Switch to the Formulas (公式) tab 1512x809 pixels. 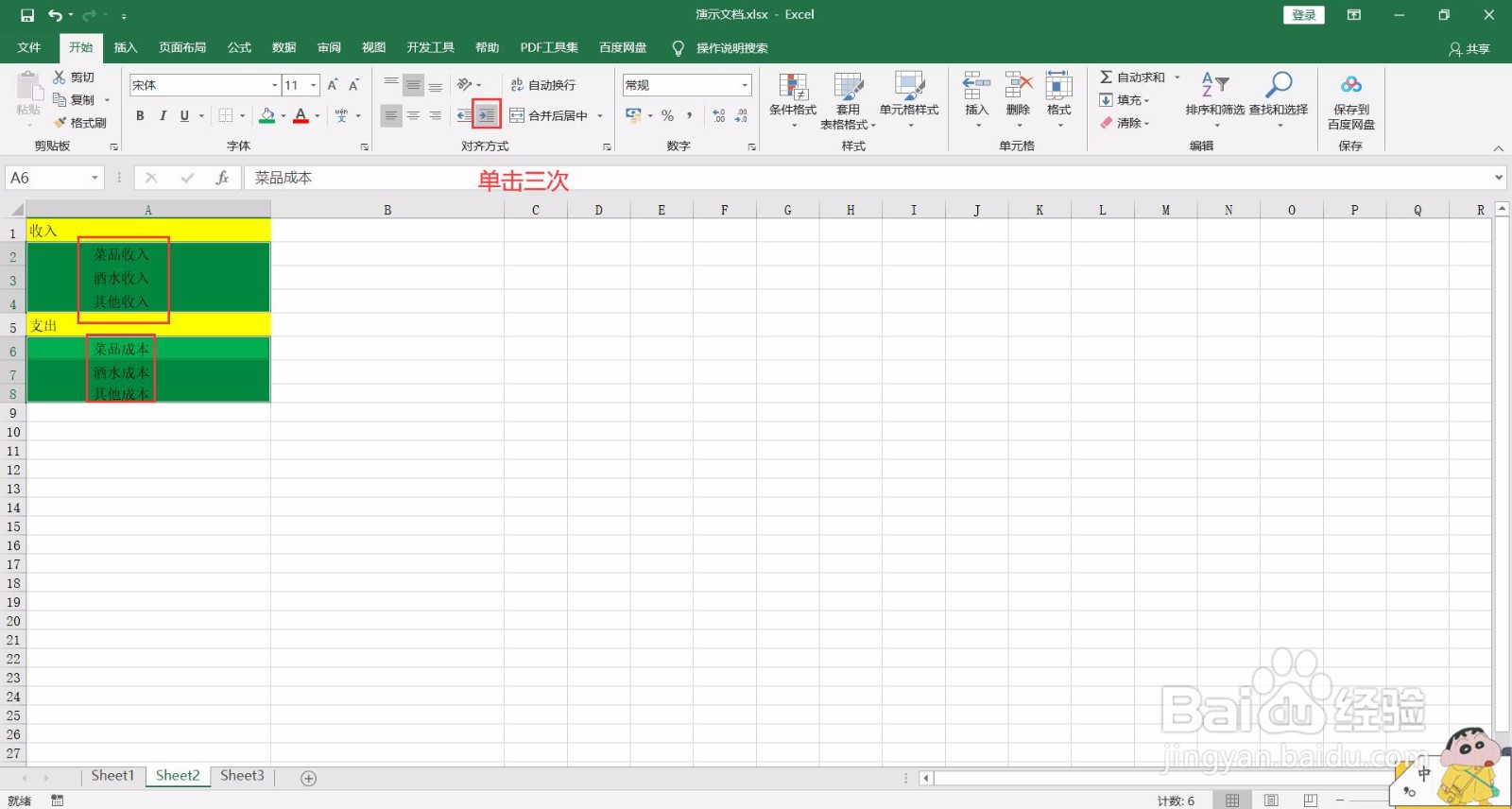coord(239,47)
